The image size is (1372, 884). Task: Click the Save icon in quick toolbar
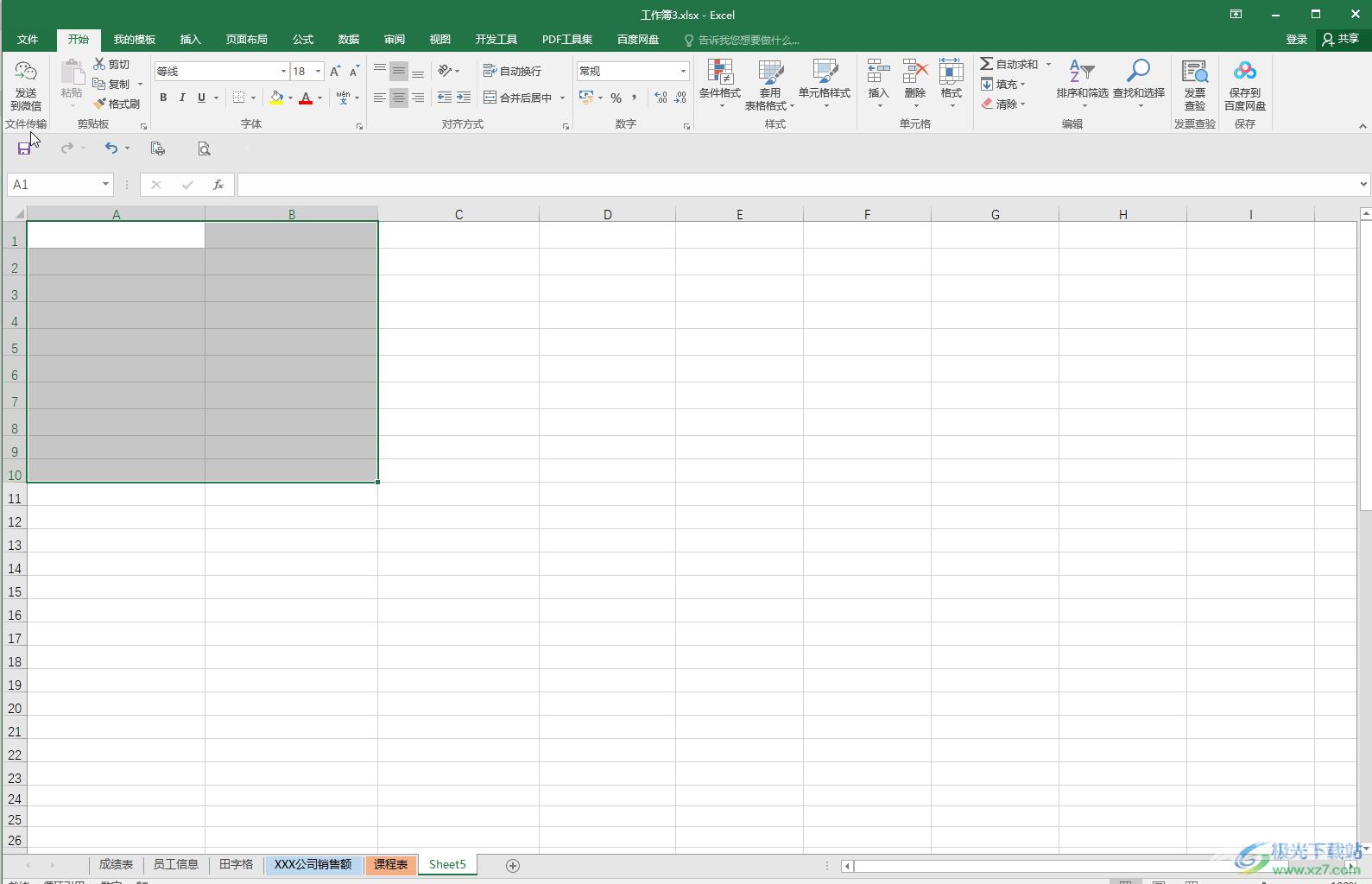[24, 148]
